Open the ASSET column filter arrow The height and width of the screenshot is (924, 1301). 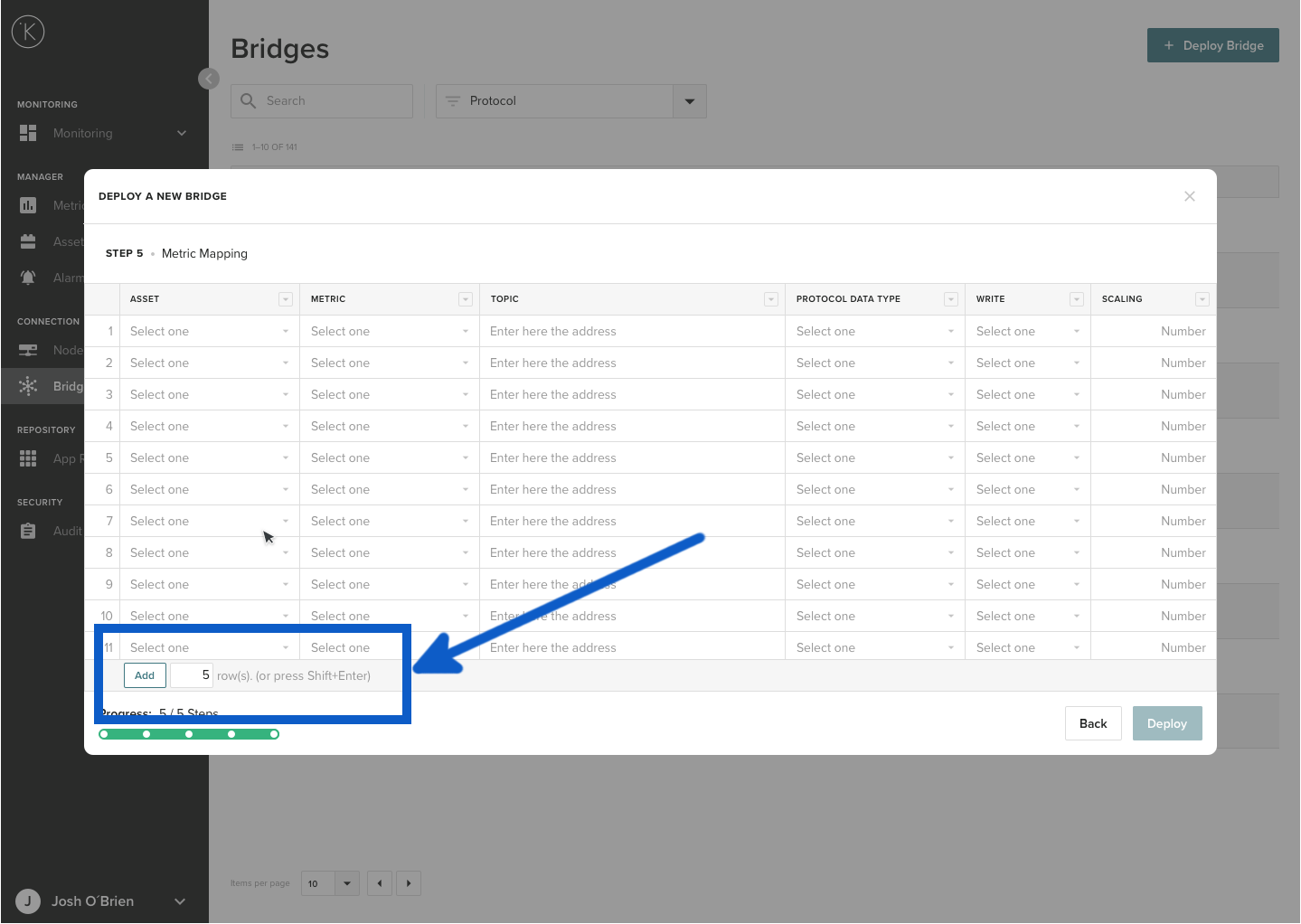click(286, 298)
